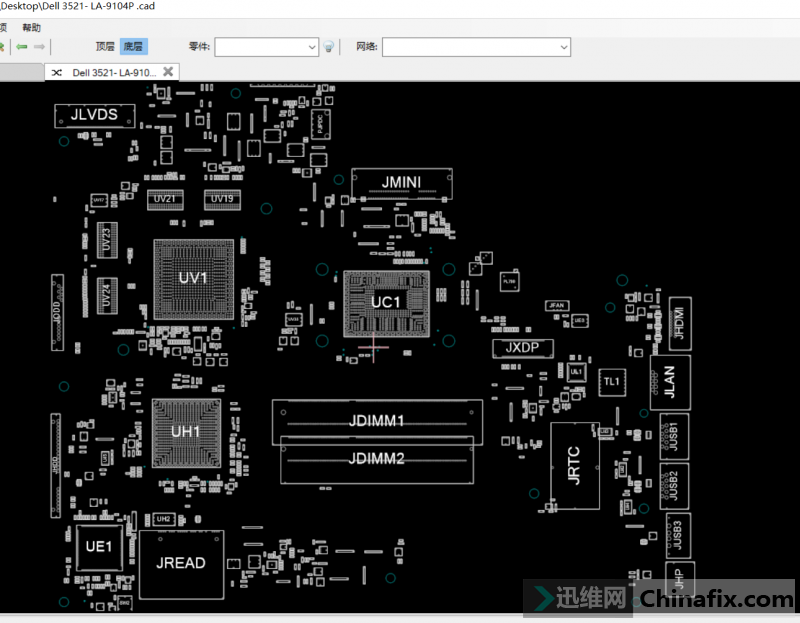The image size is (800, 623).
Task: Select the Dell 3521- LA-910 document tab
Action: 110,71
